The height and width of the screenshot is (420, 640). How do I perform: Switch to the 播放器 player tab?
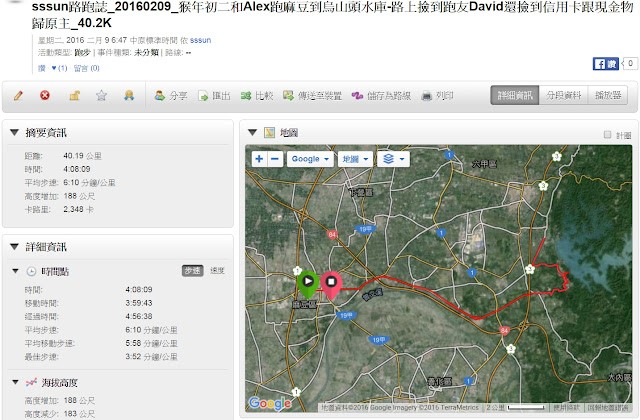pos(608,96)
